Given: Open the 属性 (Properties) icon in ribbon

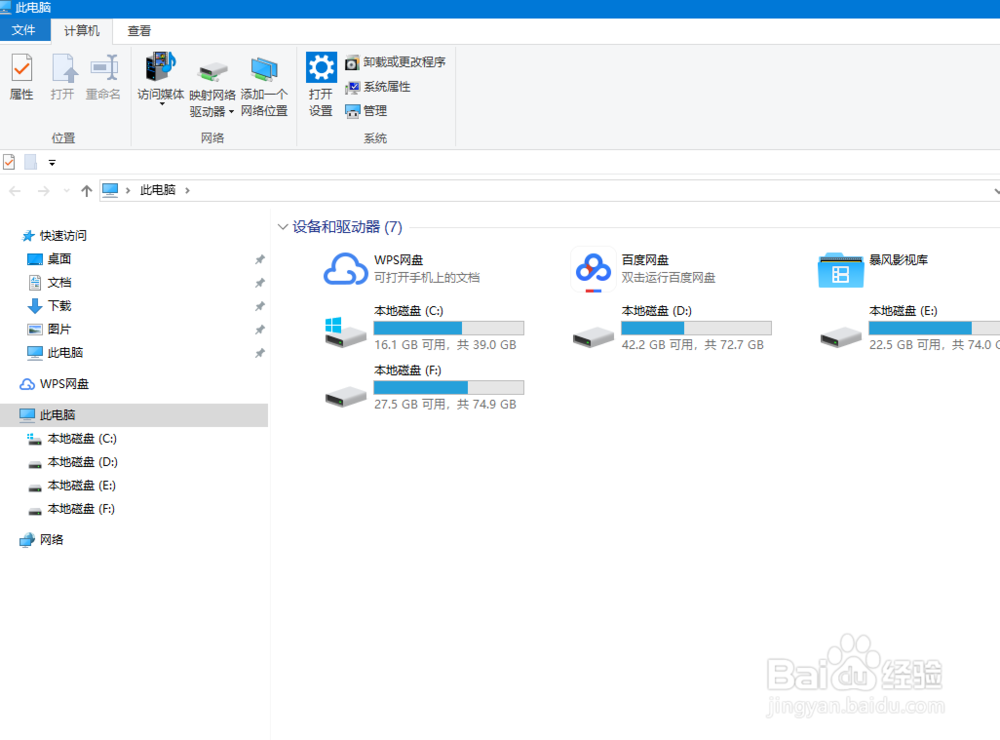Looking at the screenshot, I should pyautogui.click(x=21, y=77).
